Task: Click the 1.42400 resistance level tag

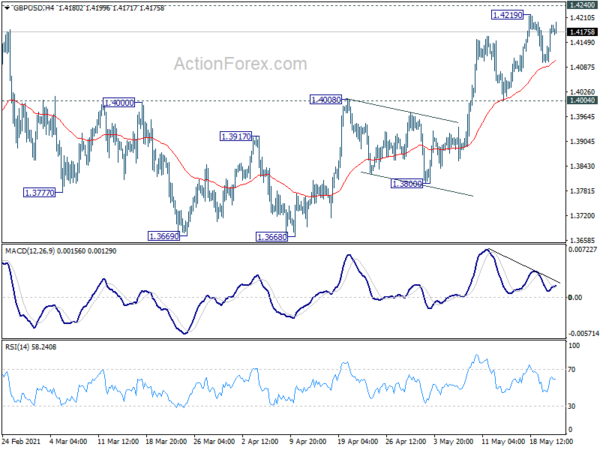Action: [582, 5]
